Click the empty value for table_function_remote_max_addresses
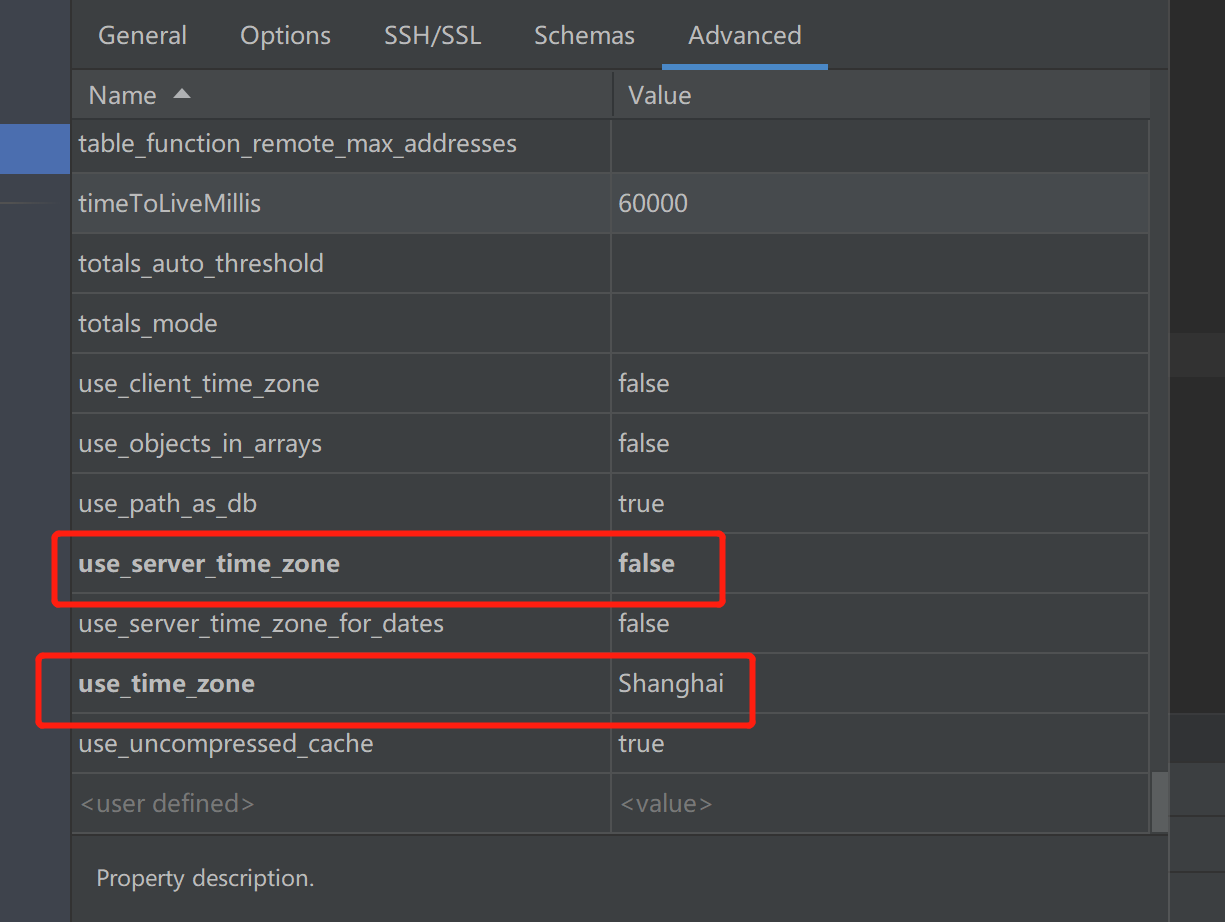Image resolution: width=1225 pixels, height=922 pixels. (880, 143)
